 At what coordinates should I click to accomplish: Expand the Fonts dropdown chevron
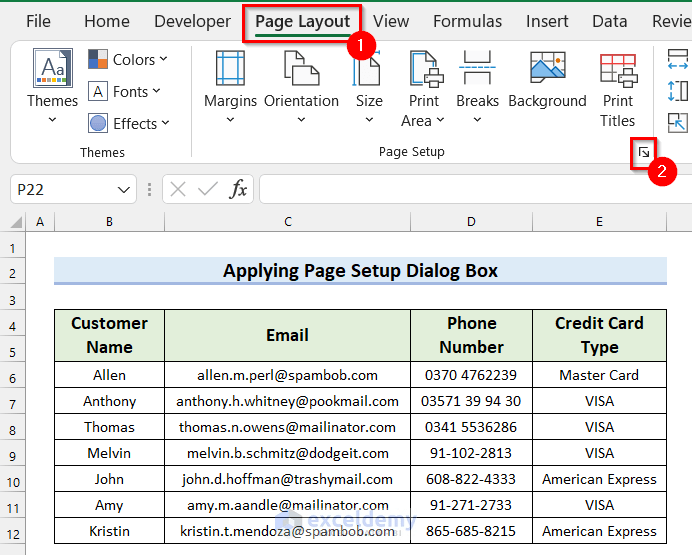tap(156, 91)
